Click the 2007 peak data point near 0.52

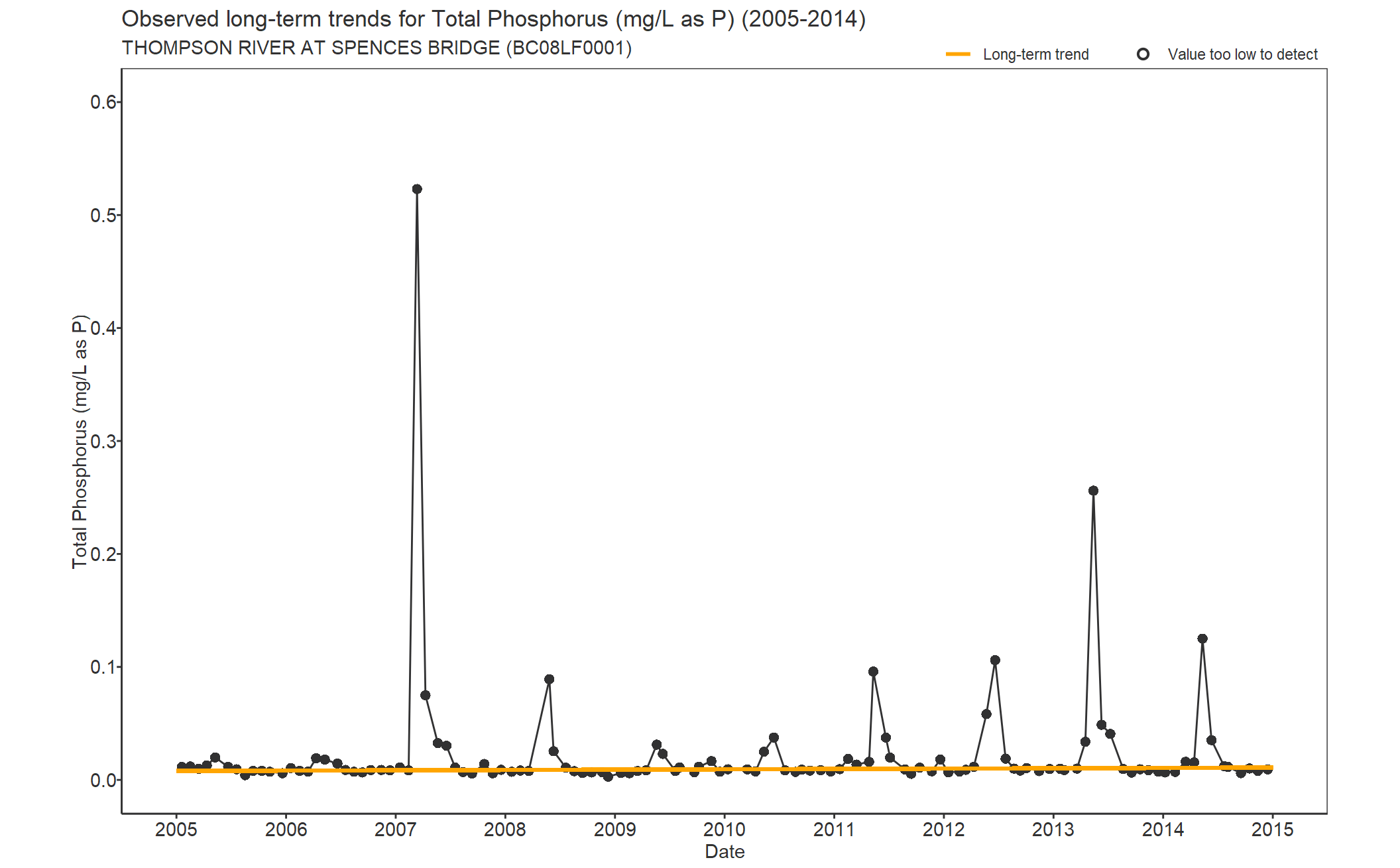pos(417,189)
